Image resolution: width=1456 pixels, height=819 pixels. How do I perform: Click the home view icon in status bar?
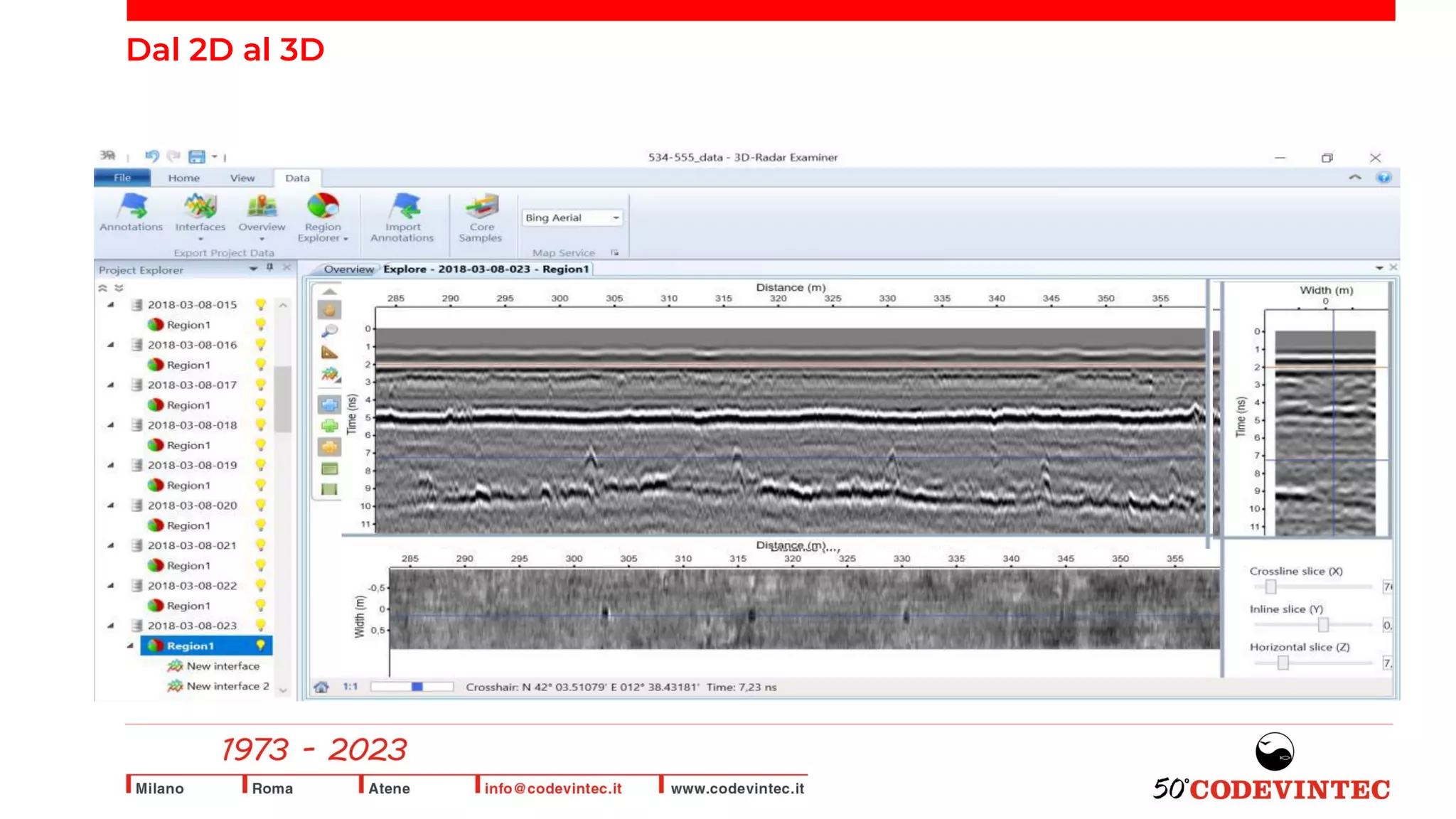point(321,687)
